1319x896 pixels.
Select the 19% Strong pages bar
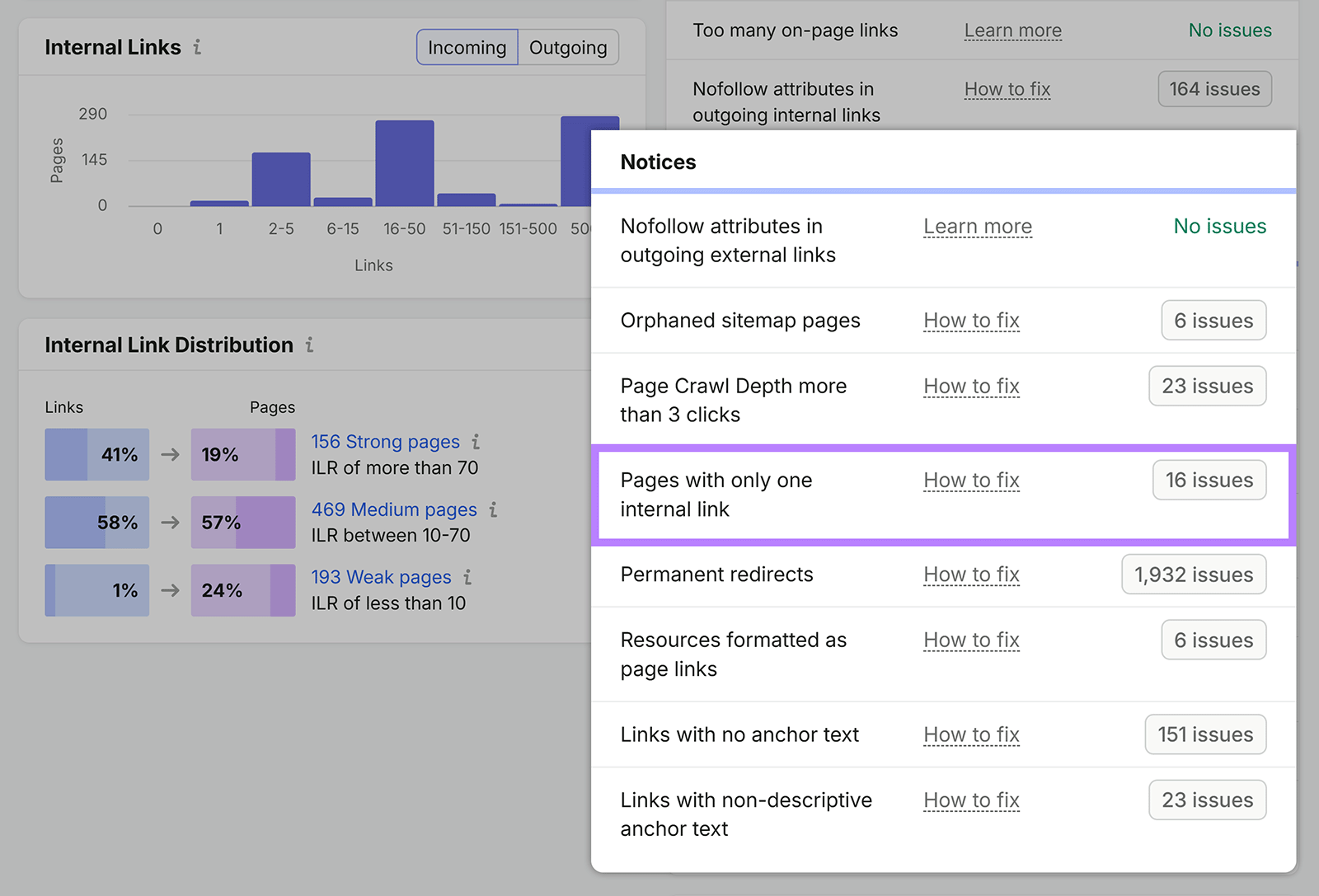[x=243, y=454]
